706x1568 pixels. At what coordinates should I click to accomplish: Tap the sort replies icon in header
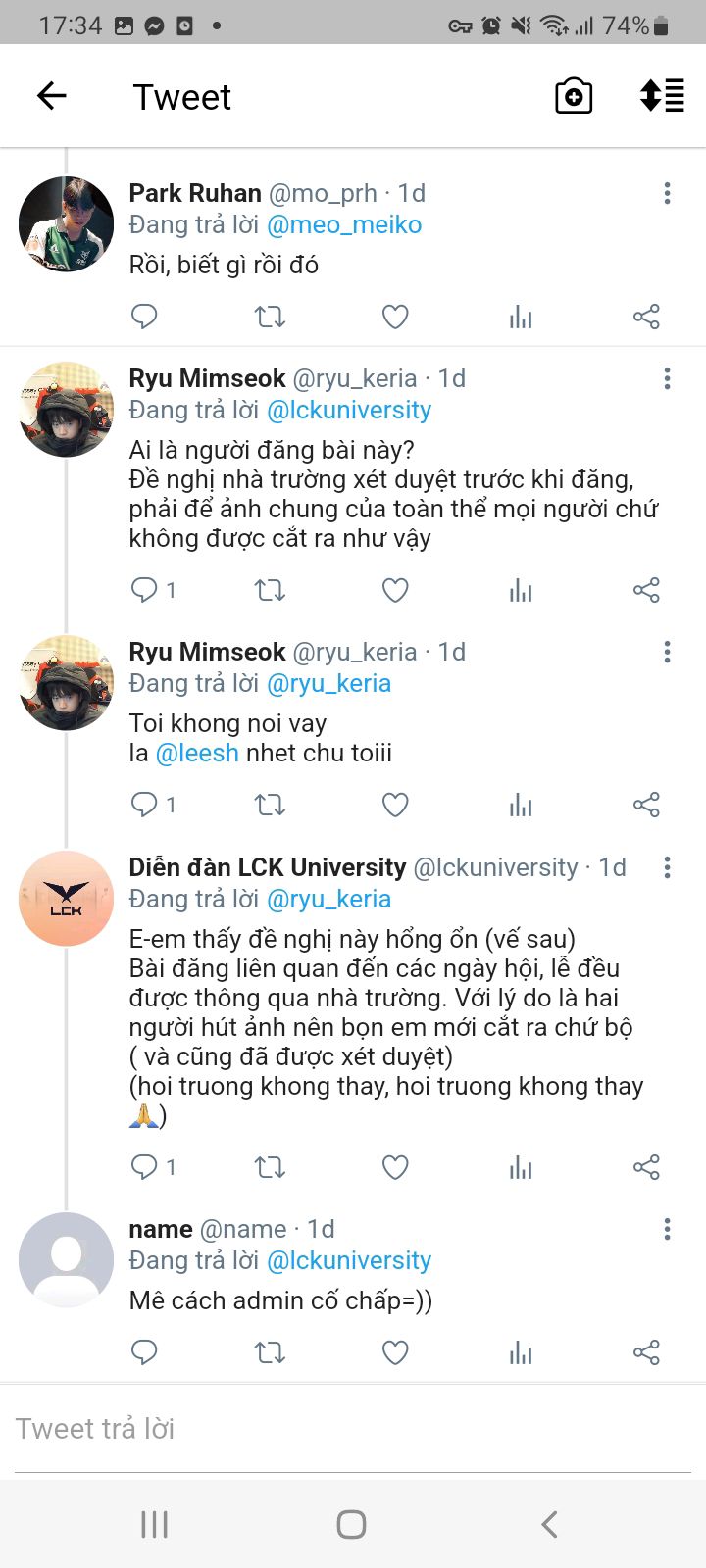tap(662, 96)
